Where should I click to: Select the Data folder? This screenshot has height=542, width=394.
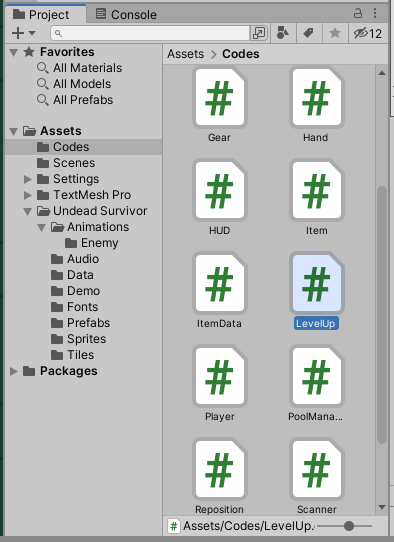click(84, 275)
